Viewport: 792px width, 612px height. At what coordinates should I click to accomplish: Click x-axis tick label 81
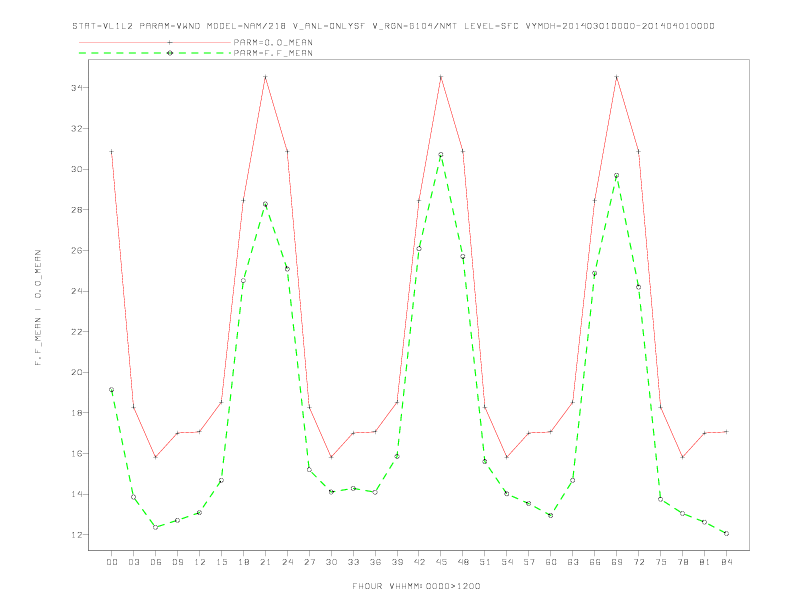point(705,562)
